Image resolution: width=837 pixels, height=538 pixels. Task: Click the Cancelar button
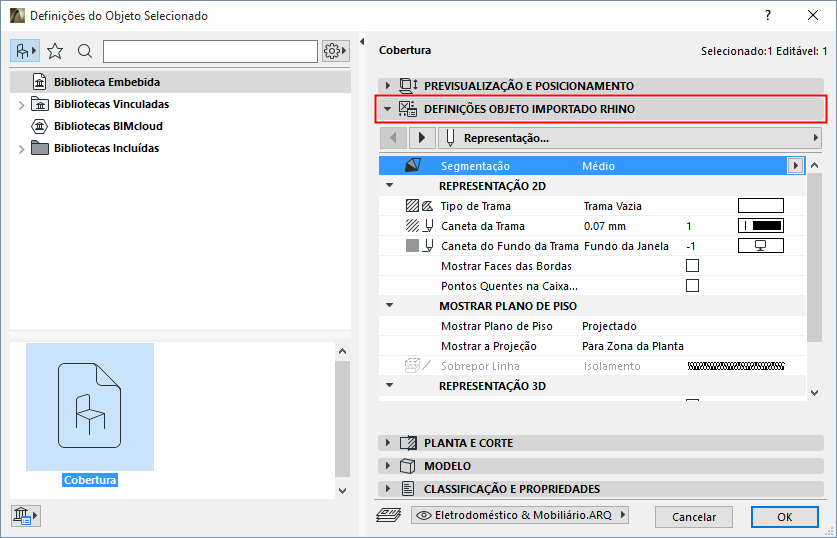tap(693, 517)
